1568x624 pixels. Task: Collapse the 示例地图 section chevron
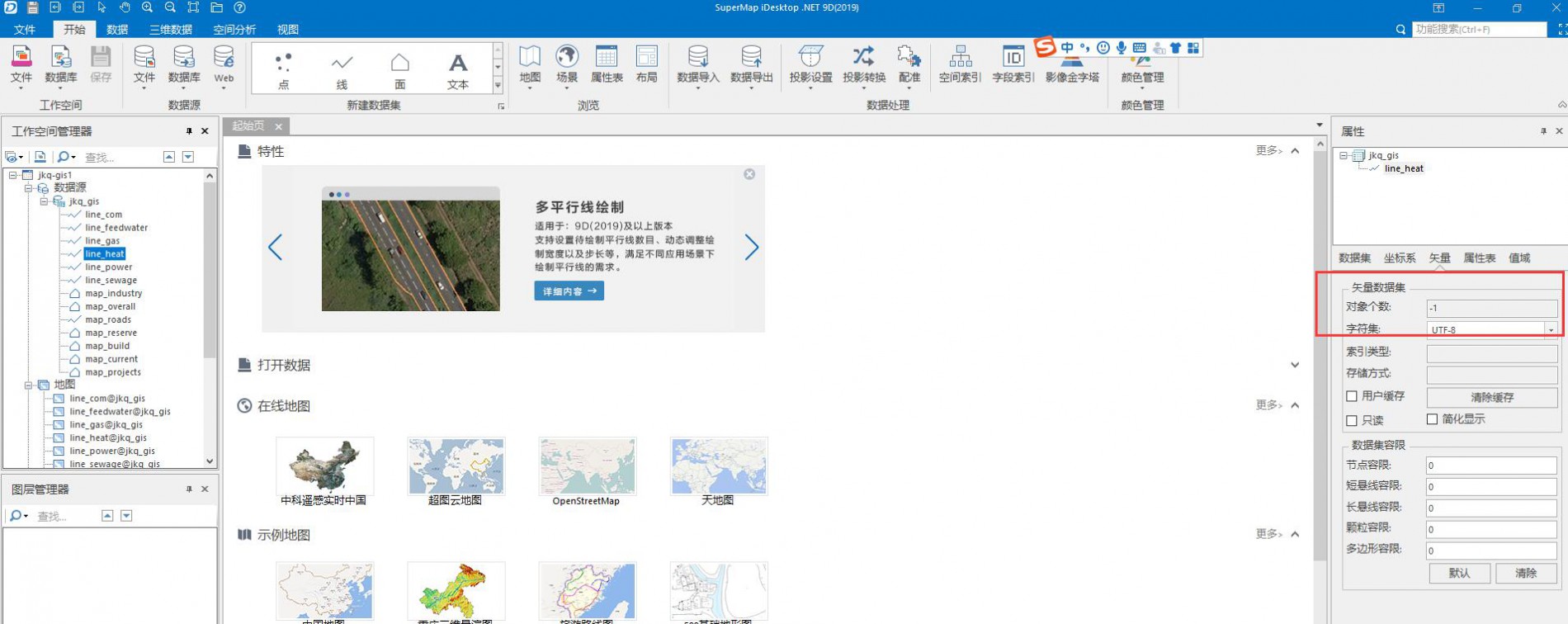coord(1295,534)
